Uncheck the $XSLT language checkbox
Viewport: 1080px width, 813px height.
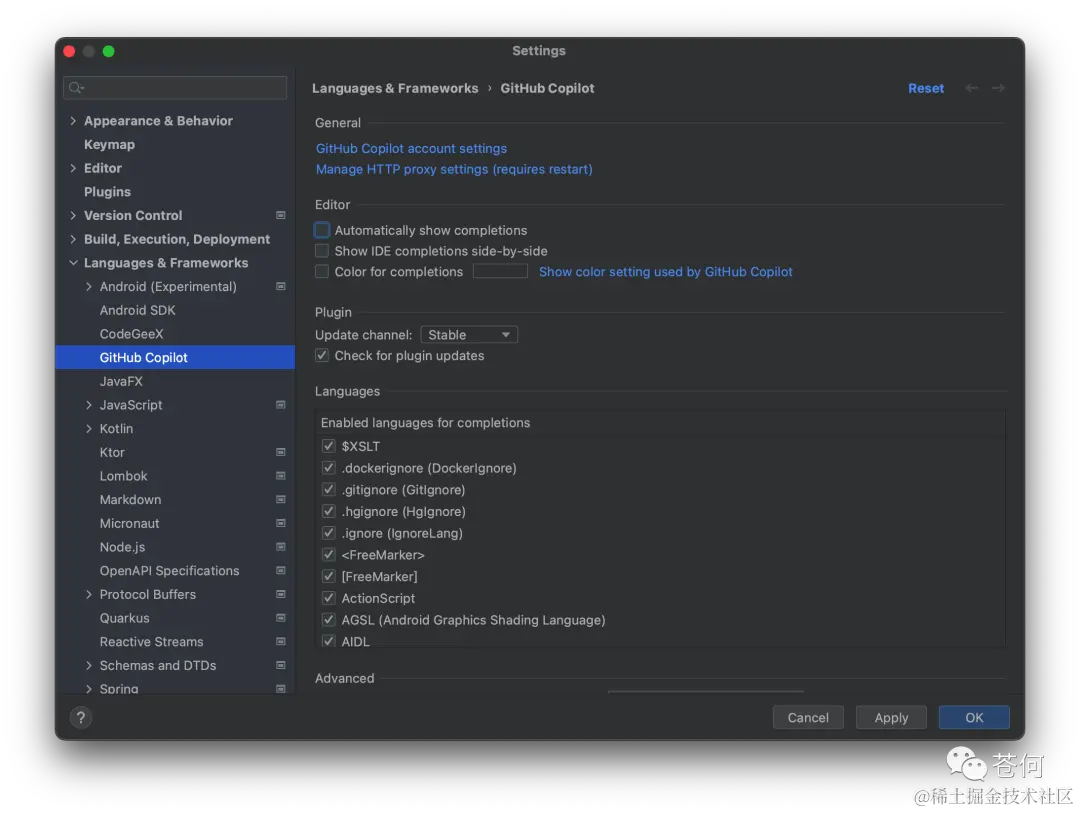point(329,446)
